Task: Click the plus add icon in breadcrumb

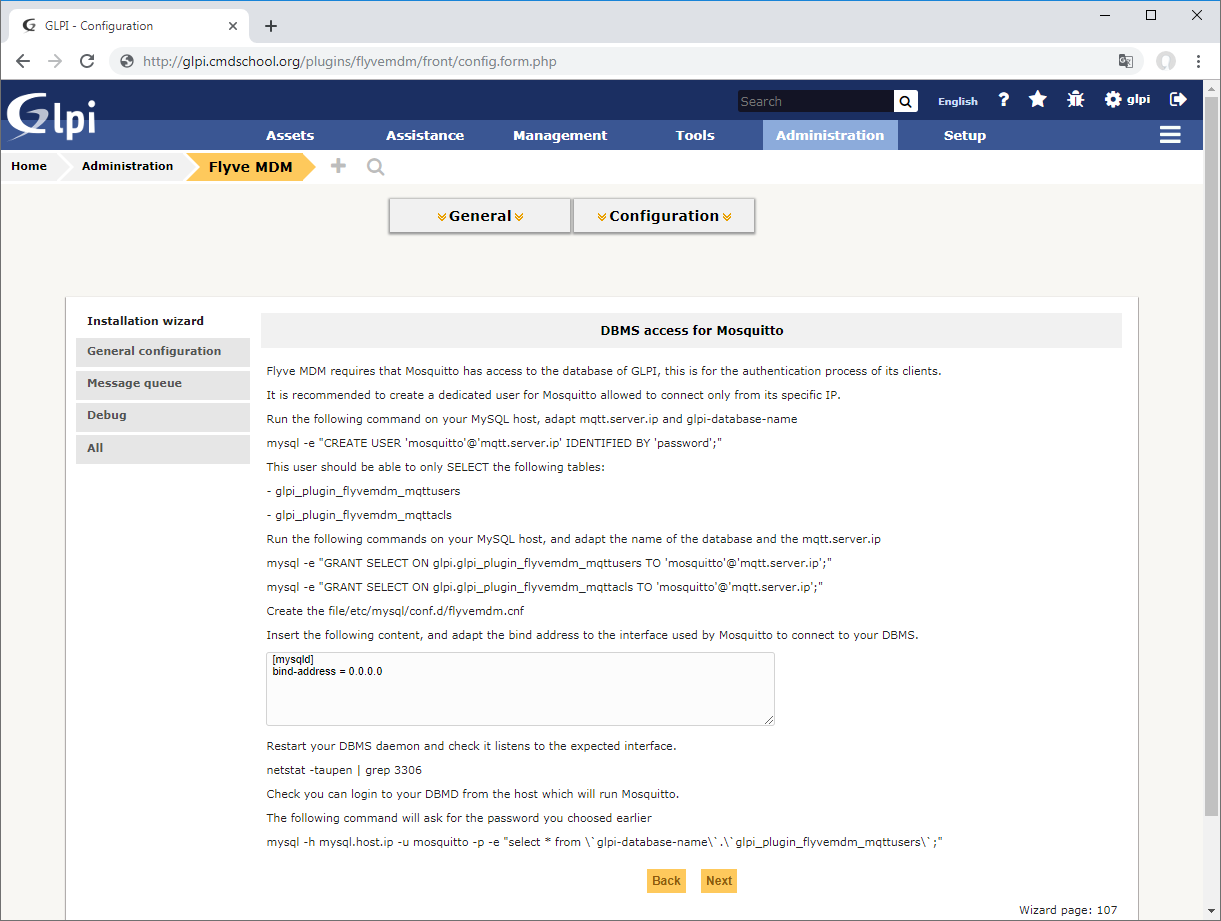Action: pyautogui.click(x=338, y=166)
